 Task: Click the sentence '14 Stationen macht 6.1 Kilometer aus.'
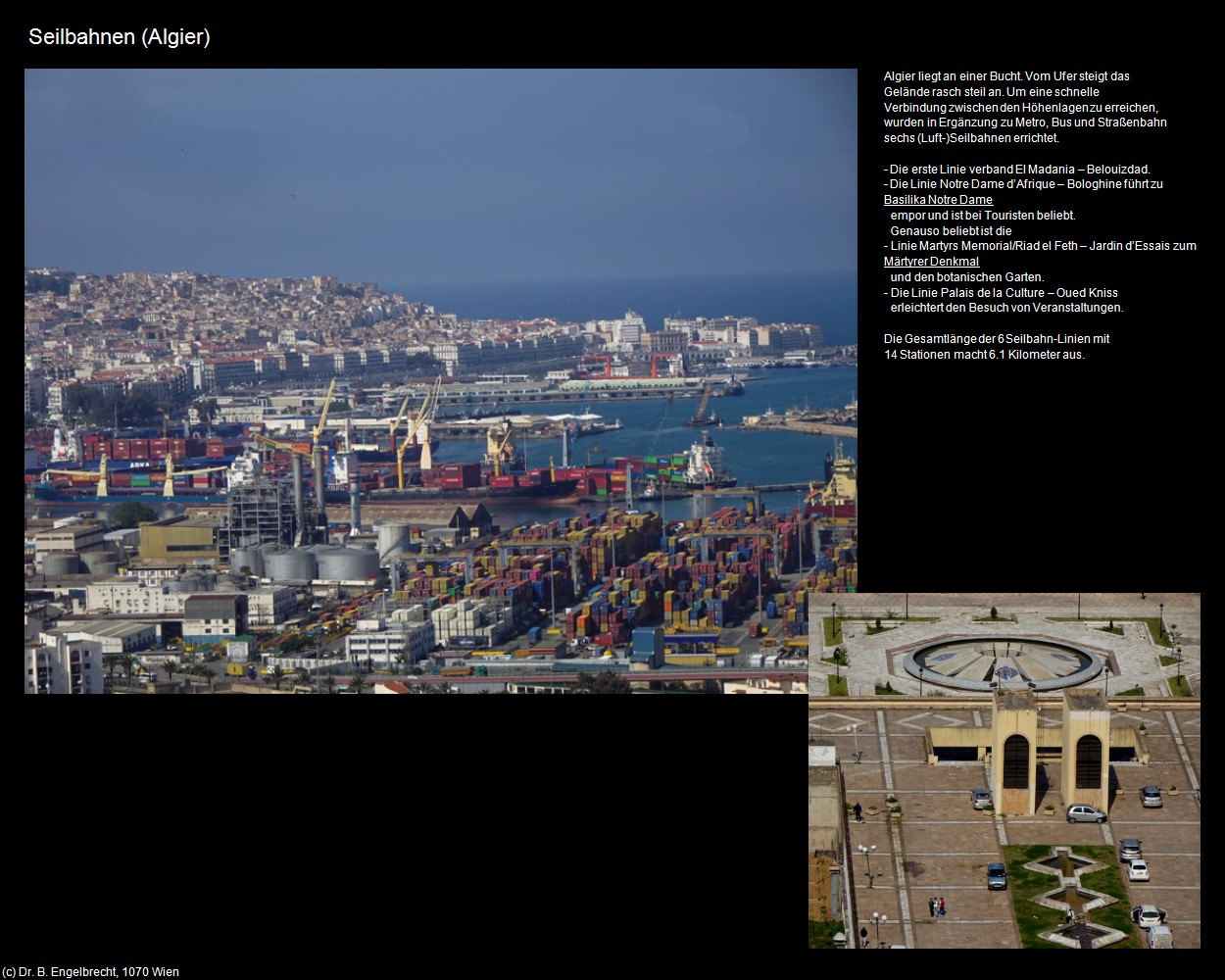tap(984, 355)
